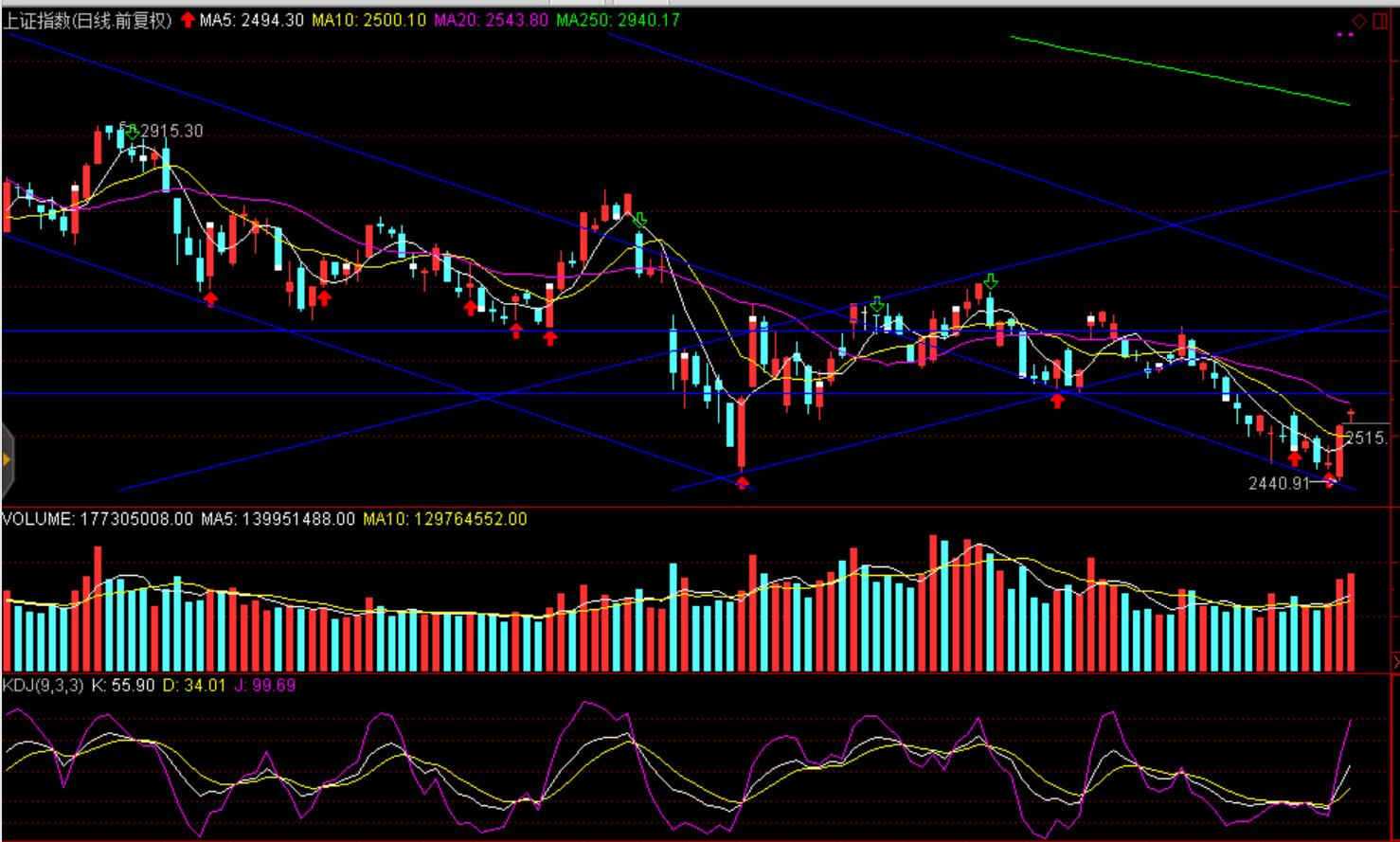The height and width of the screenshot is (842, 1400).
Task: Click the green sell arrow near 2915.30 peak
Action: point(134,132)
